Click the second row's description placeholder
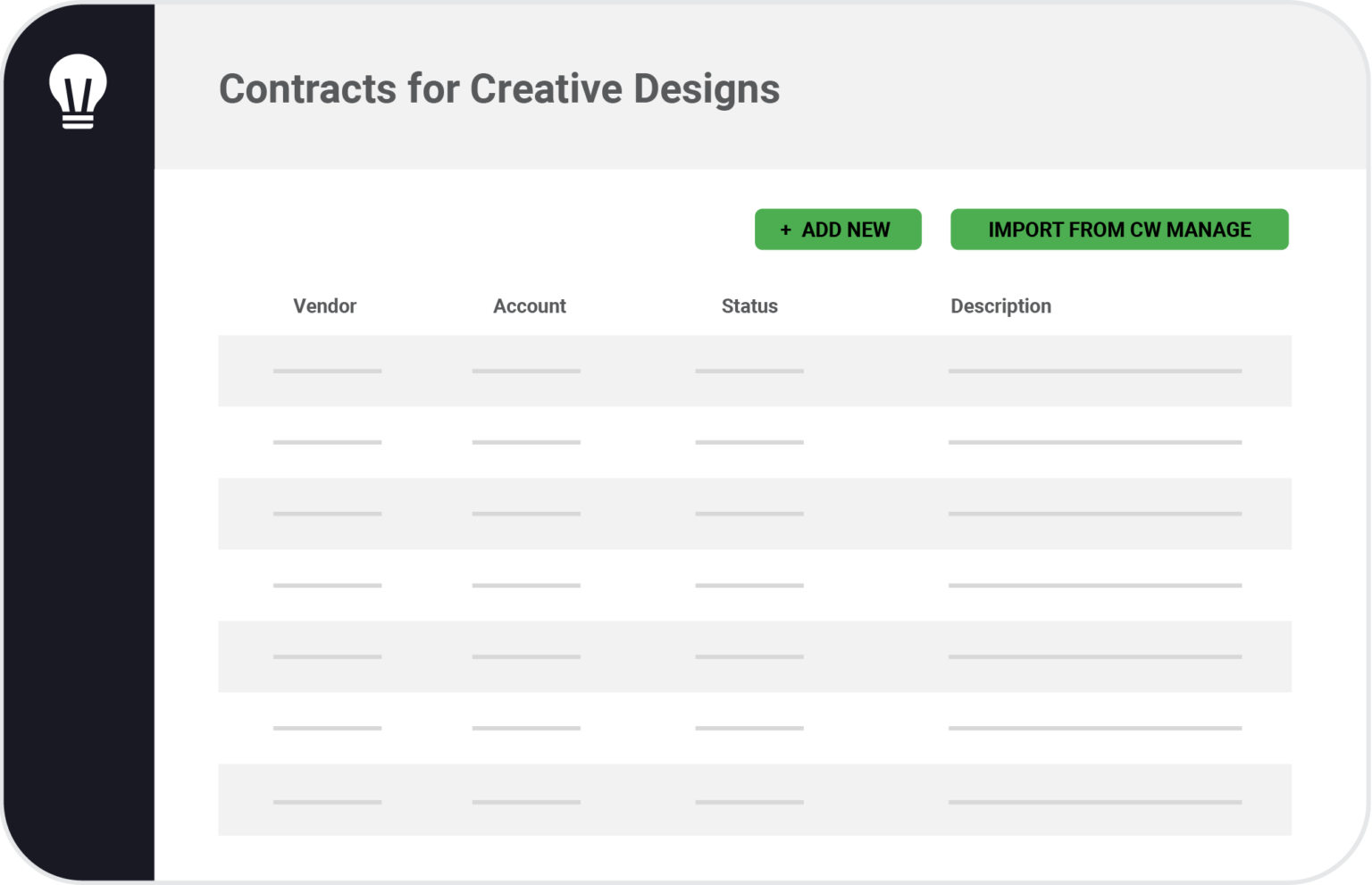 (x=1095, y=442)
